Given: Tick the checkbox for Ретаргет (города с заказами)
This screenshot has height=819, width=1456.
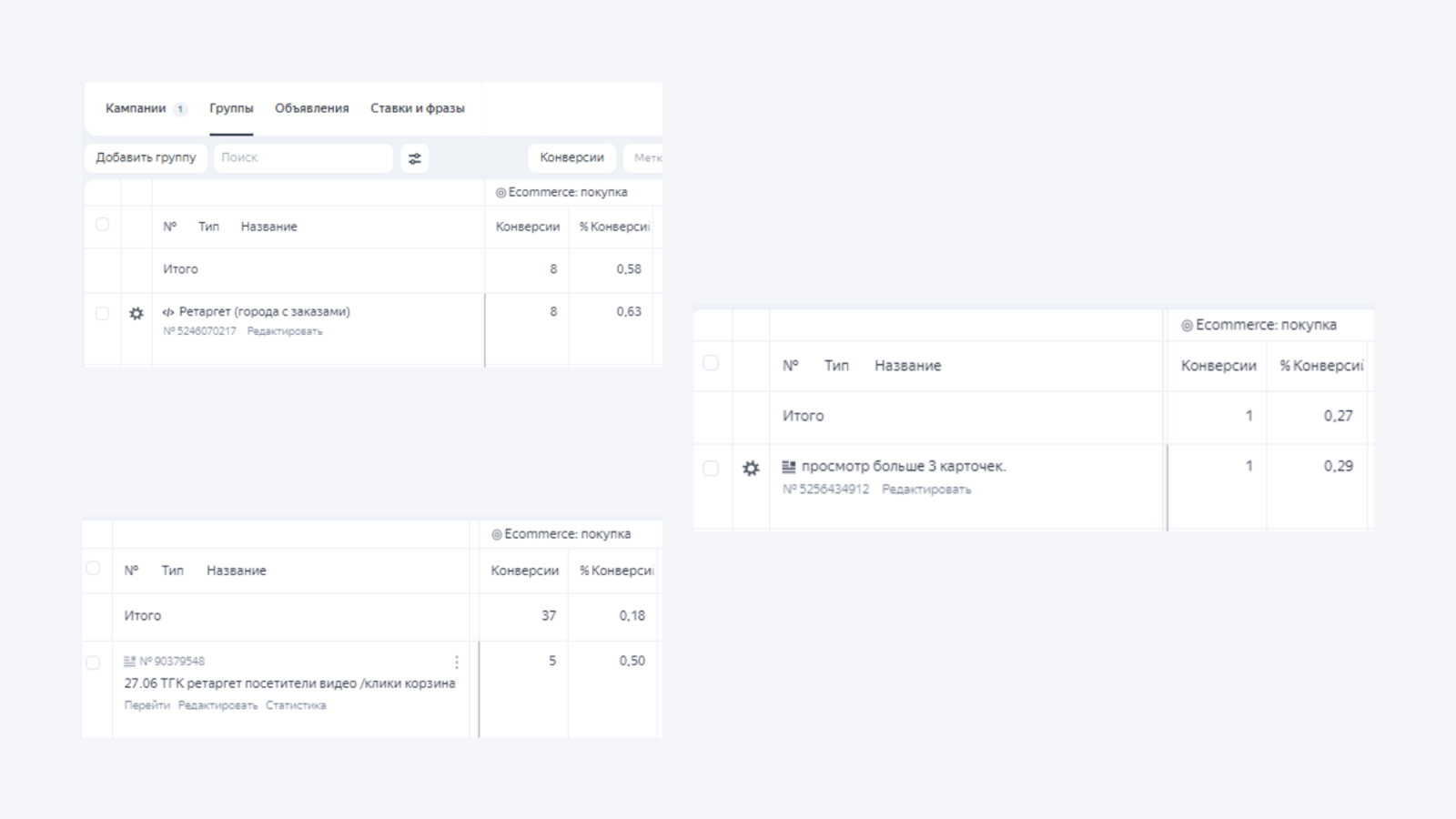Looking at the screenshot, I should click(x=103, y=313).
